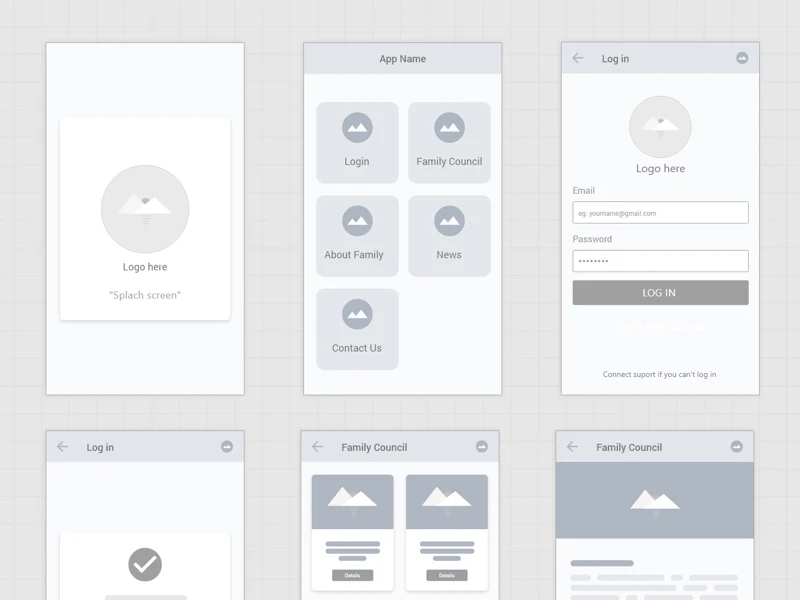The width and height of the screenshot is (800, 600).
Task: Click the second card's image thumbnail
Action: point(447,502)
